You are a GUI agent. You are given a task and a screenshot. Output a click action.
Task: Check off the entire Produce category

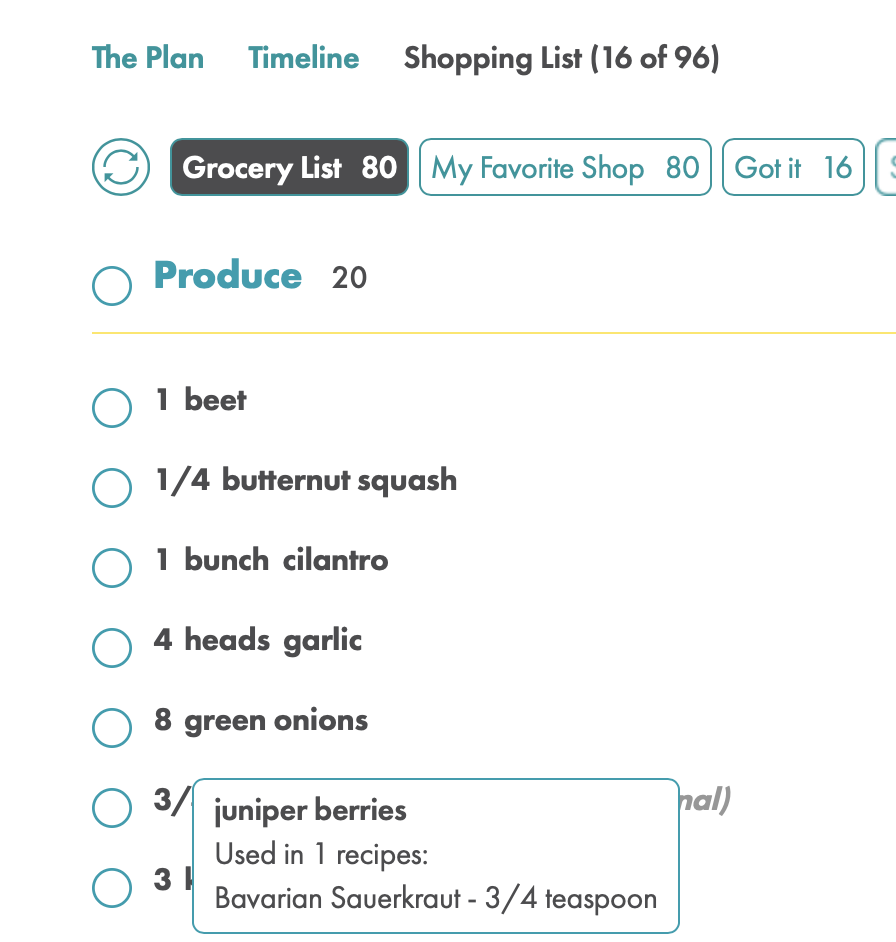(112, 285)
